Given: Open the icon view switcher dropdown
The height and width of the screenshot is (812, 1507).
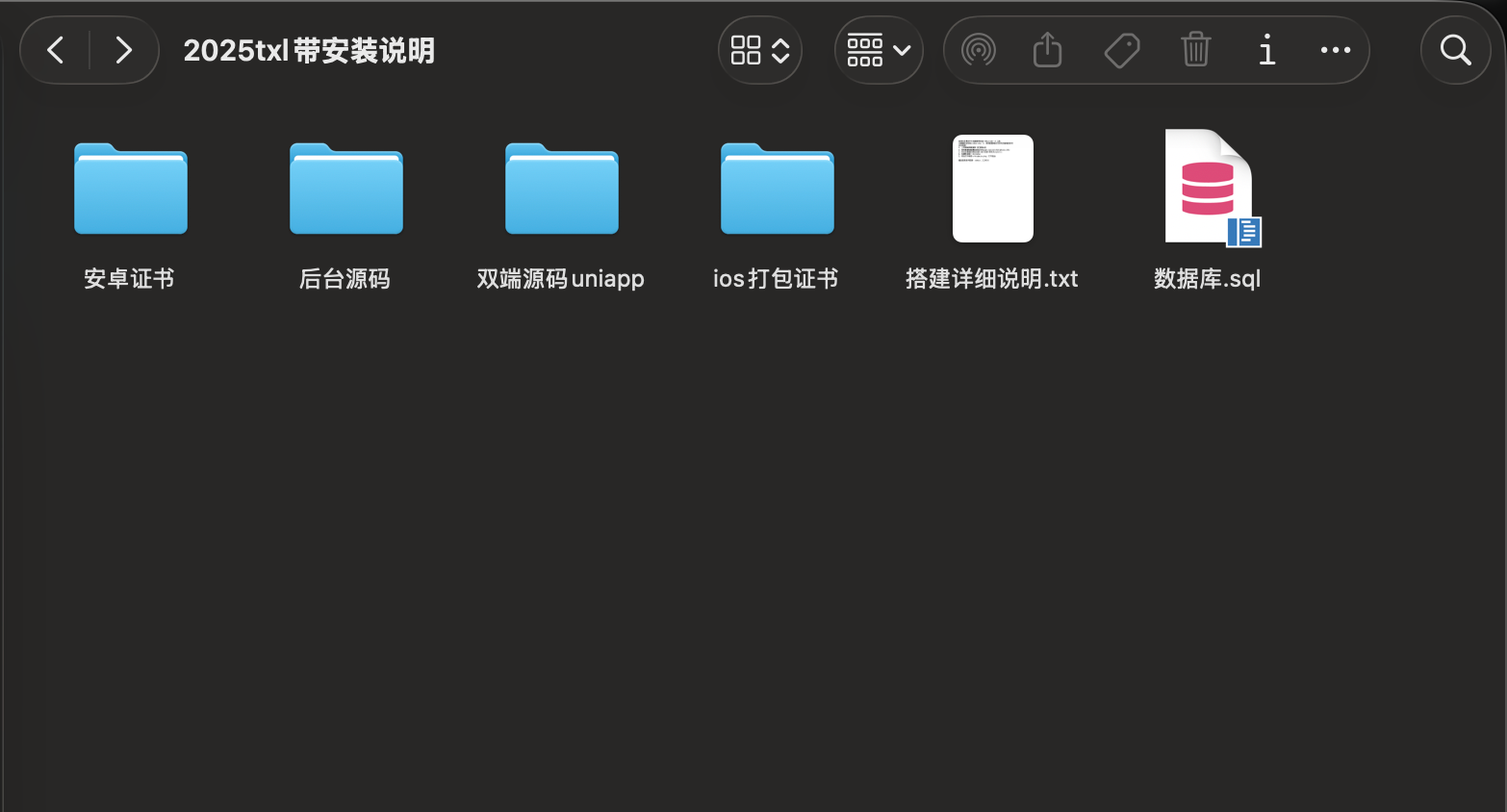Looking at the screenshot, I should pos(759,50).
